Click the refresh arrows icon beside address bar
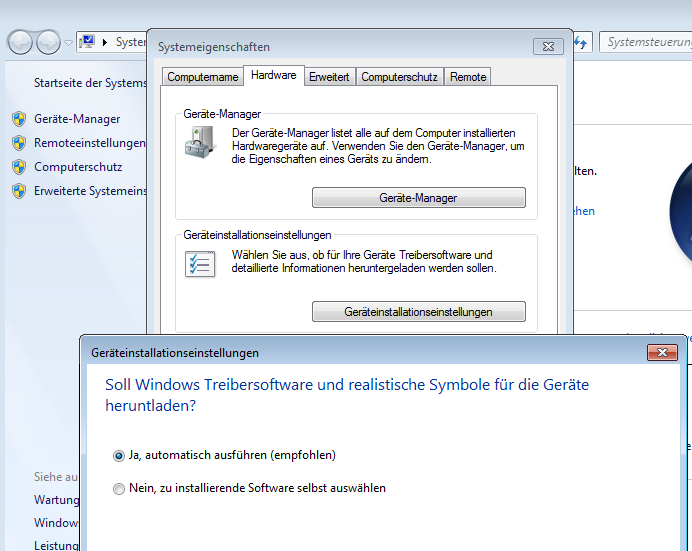Screen dimensions: 692x551 point(581,42)
